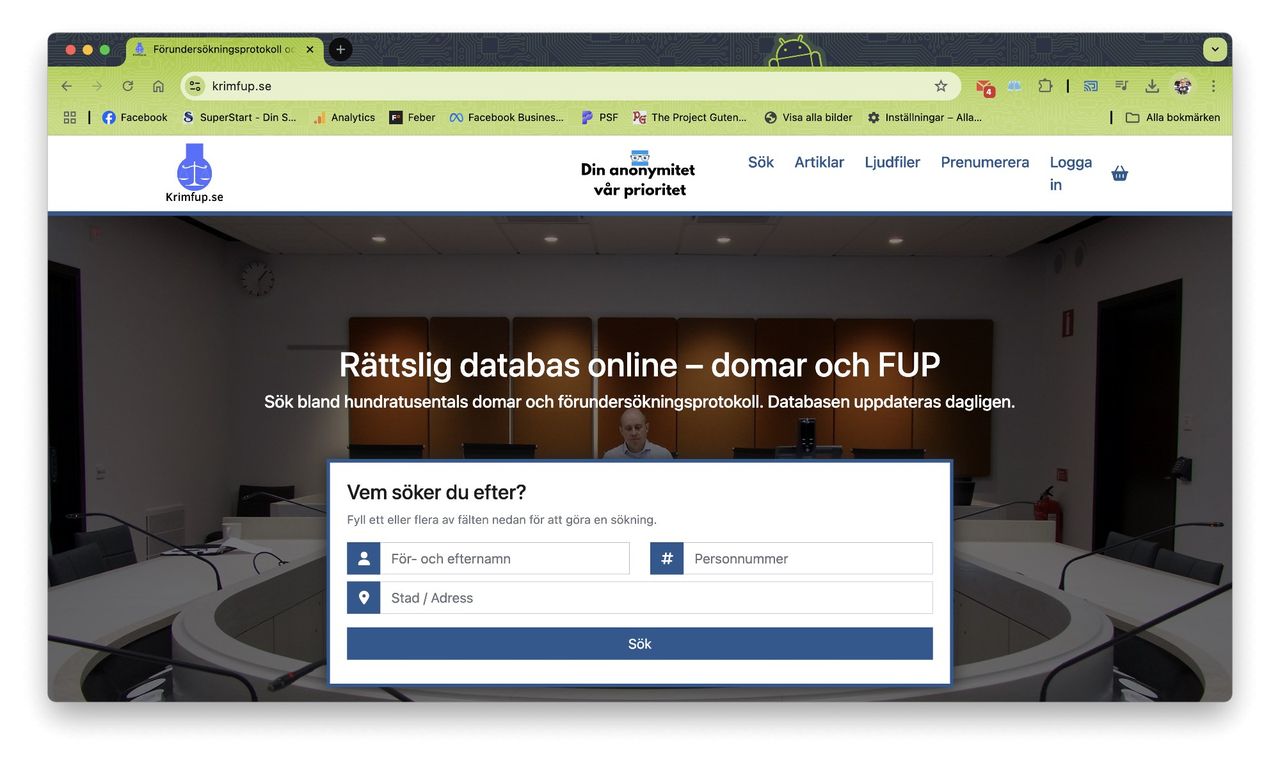The image size is (1280, 765).
Task: Open the tab search dropdown
Action: pos(1215,49)
